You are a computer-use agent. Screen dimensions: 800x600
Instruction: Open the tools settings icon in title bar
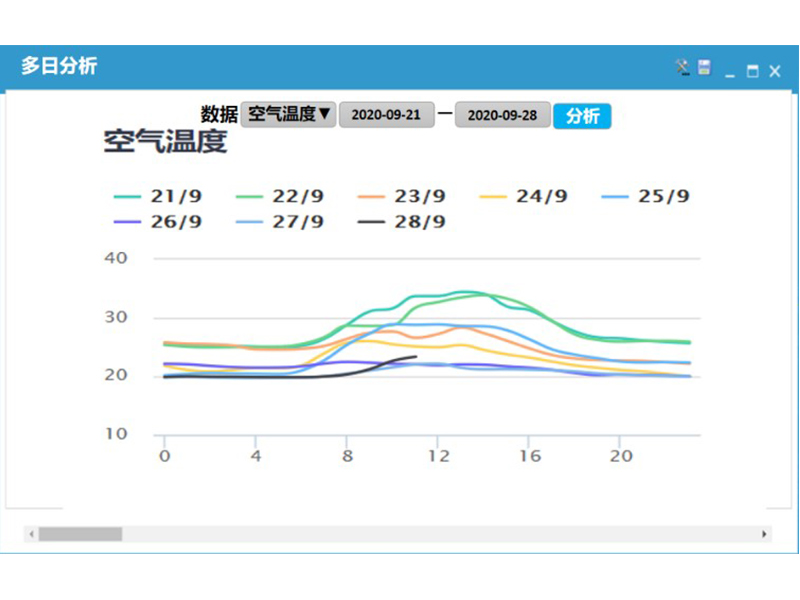(x=682, y=68)
